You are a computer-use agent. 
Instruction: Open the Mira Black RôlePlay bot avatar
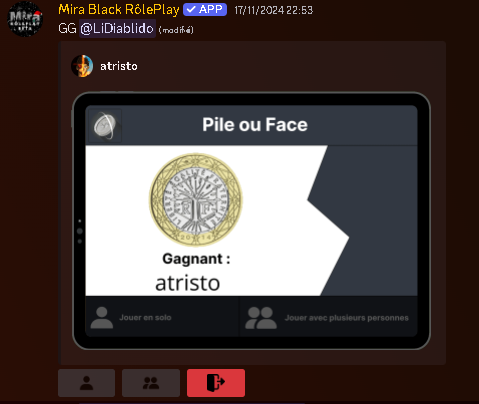point(25,19)
